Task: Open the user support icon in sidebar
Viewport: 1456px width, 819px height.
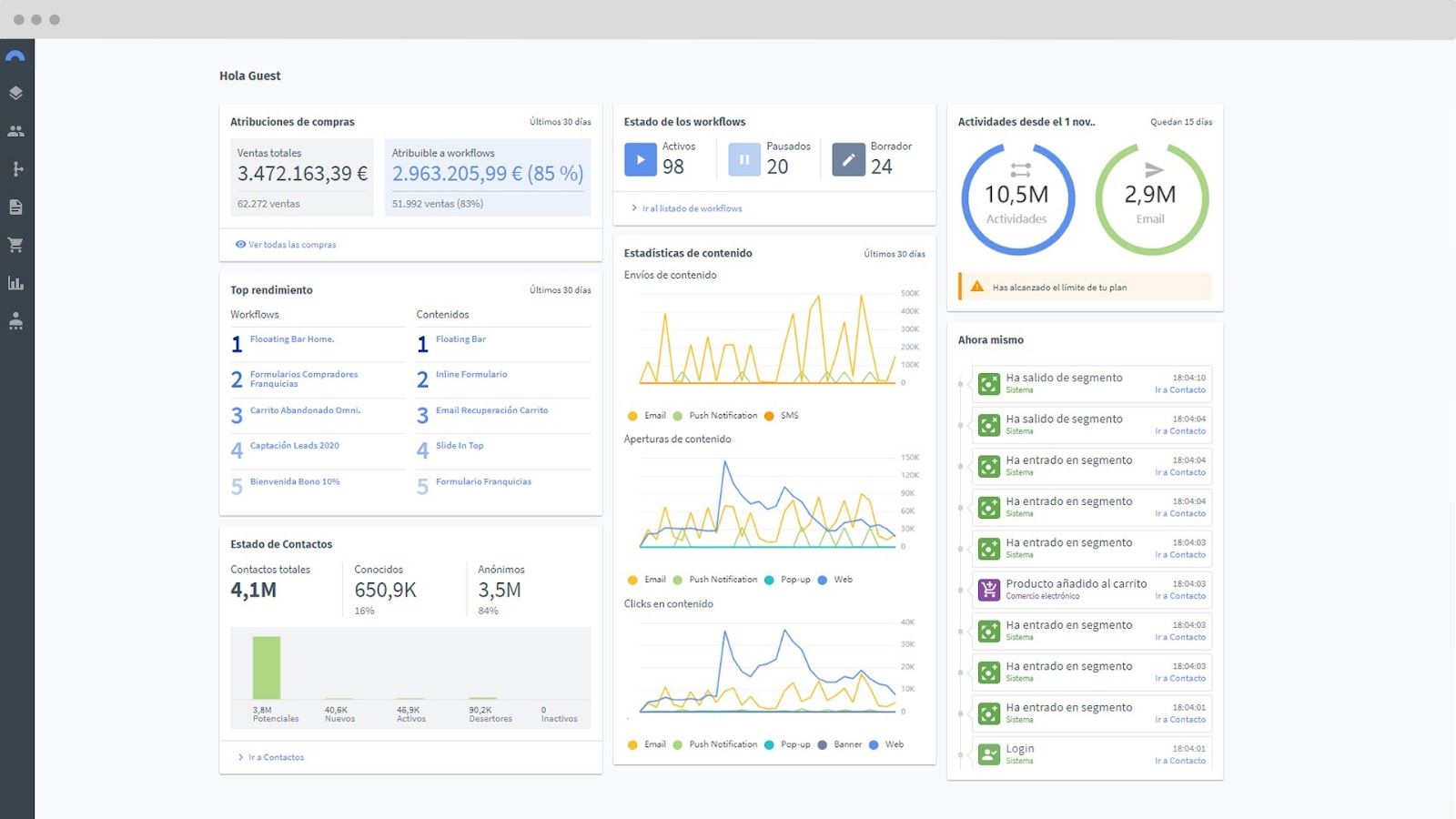Action: (15, 320)
